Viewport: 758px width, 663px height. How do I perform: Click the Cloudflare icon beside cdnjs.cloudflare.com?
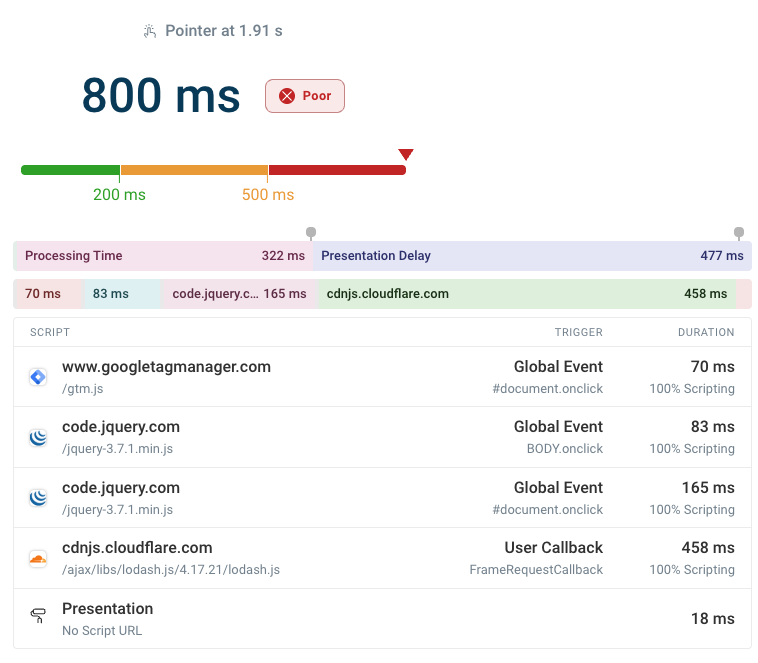click(x=38, y=559)
